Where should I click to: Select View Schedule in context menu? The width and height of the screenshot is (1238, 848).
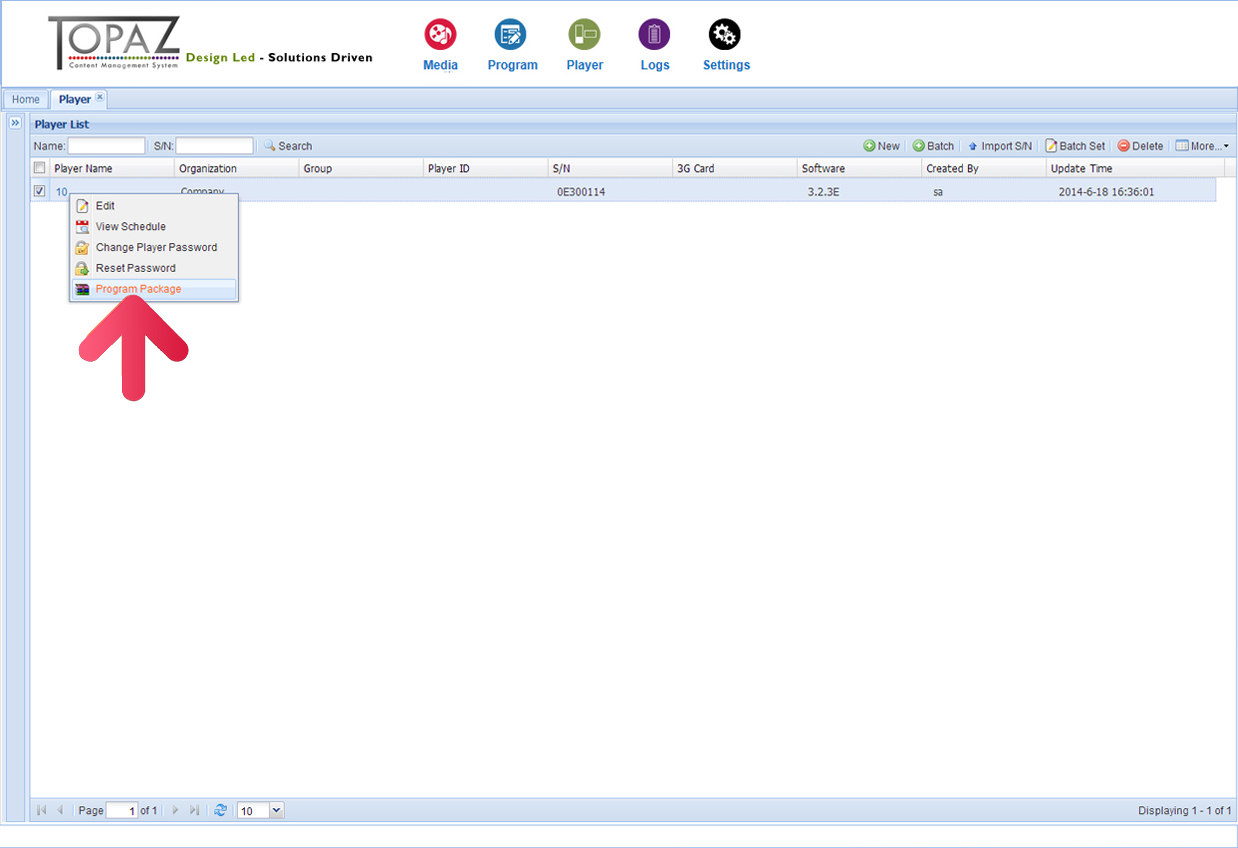[130, 227]
